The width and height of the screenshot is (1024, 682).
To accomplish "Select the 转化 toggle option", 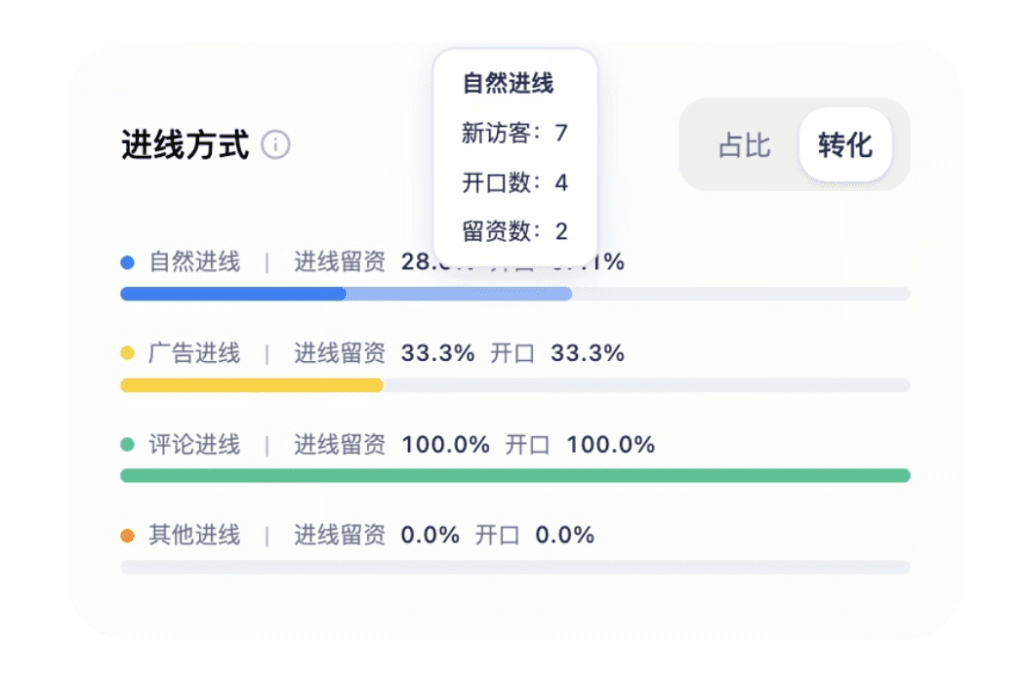I will click(x=845, y=145).
